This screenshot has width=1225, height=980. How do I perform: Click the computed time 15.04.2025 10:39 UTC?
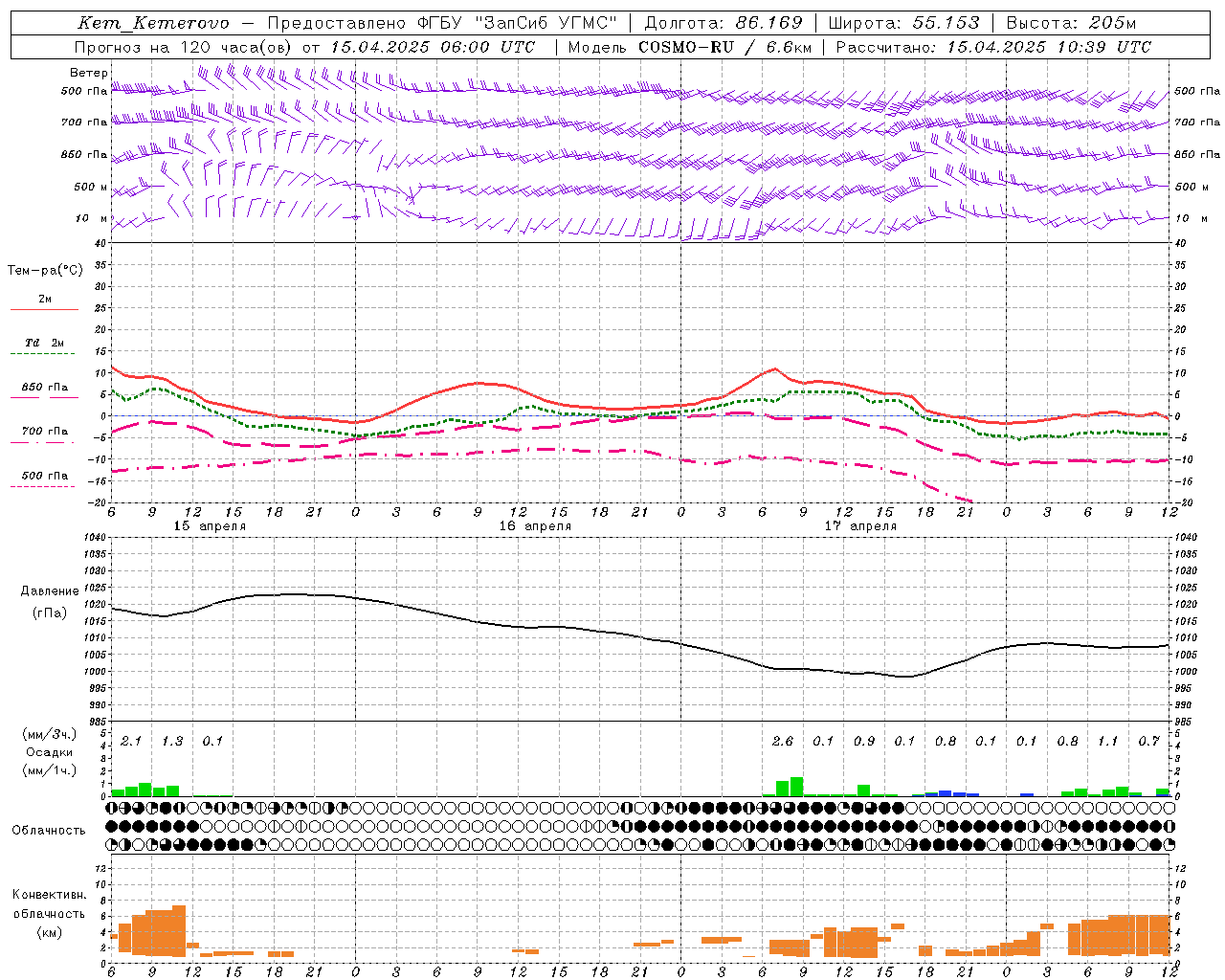tap(1049, 47)
